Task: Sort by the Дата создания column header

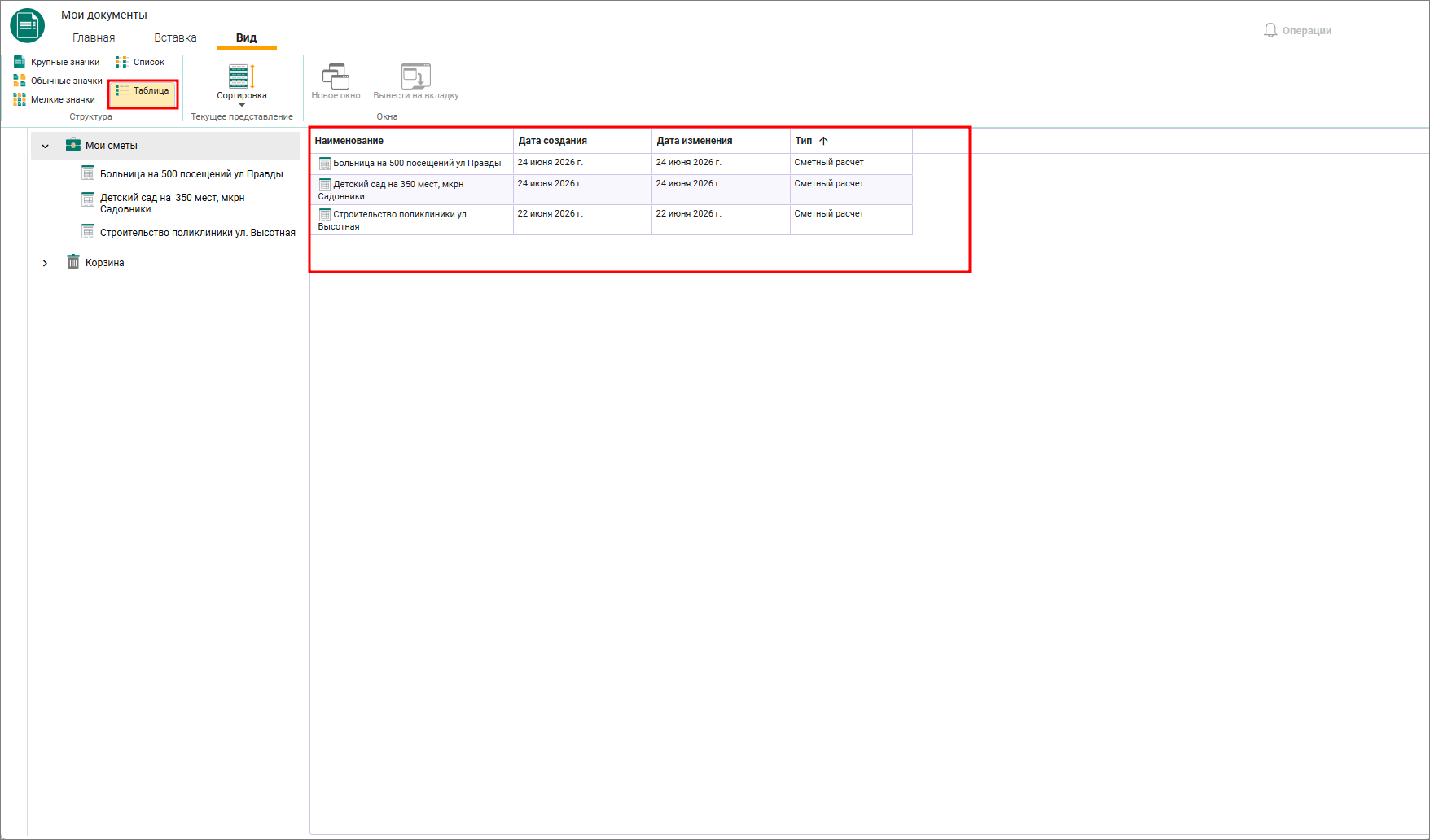Action: (582, 141)
